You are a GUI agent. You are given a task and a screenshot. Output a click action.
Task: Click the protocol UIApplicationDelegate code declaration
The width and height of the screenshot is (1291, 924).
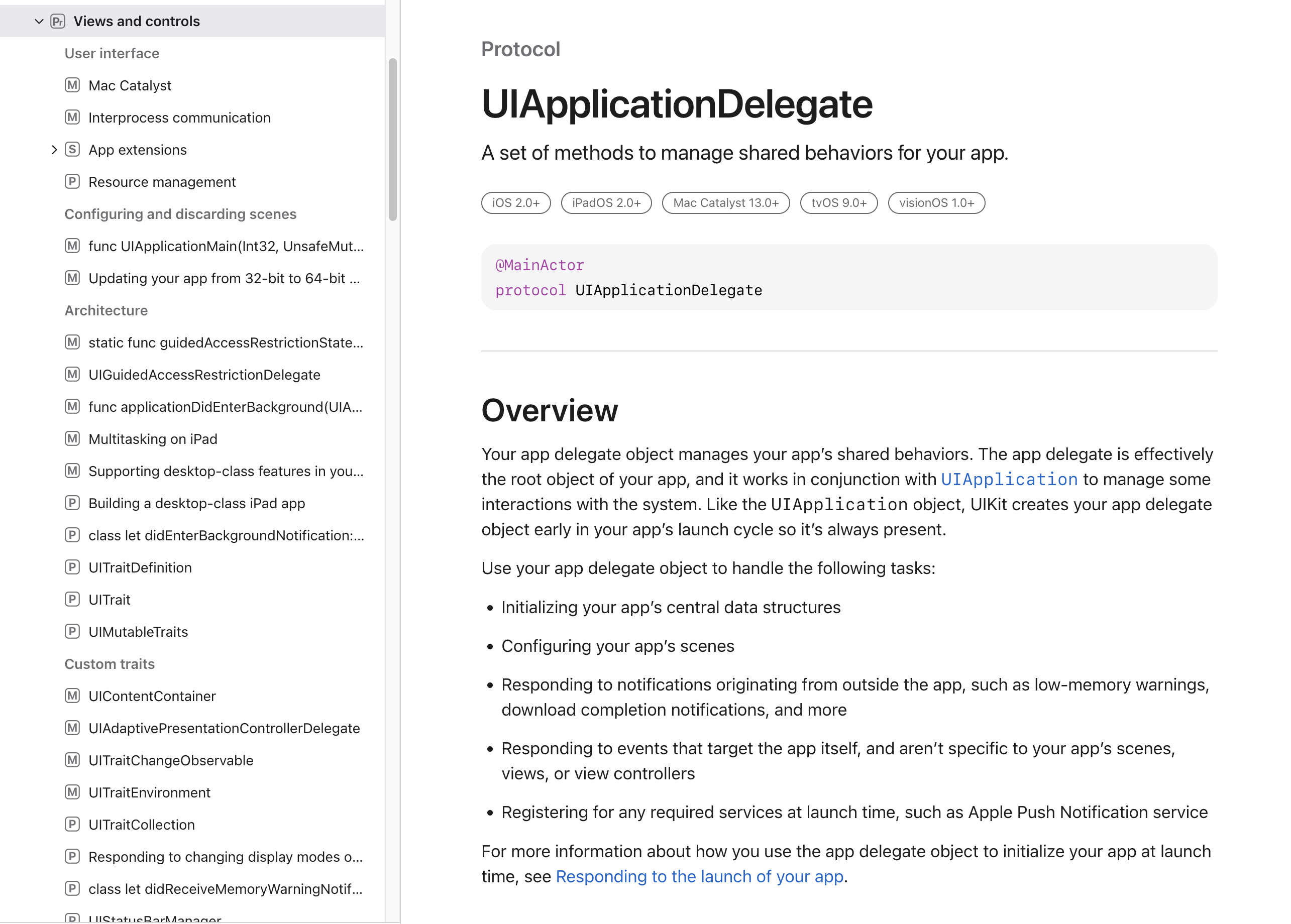(628, 290)
